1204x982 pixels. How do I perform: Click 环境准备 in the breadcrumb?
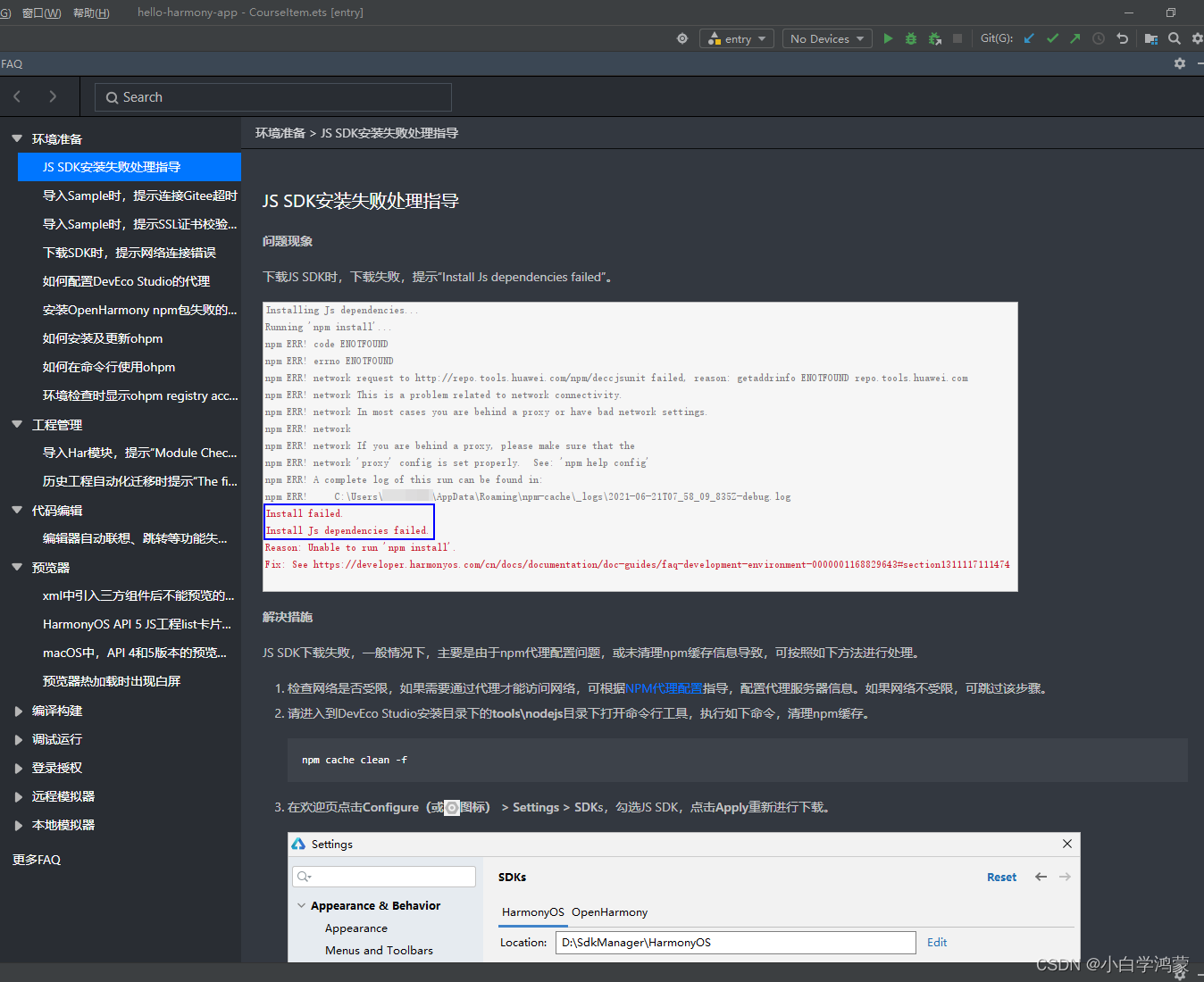pyautogui.click(x=280, y=133)
